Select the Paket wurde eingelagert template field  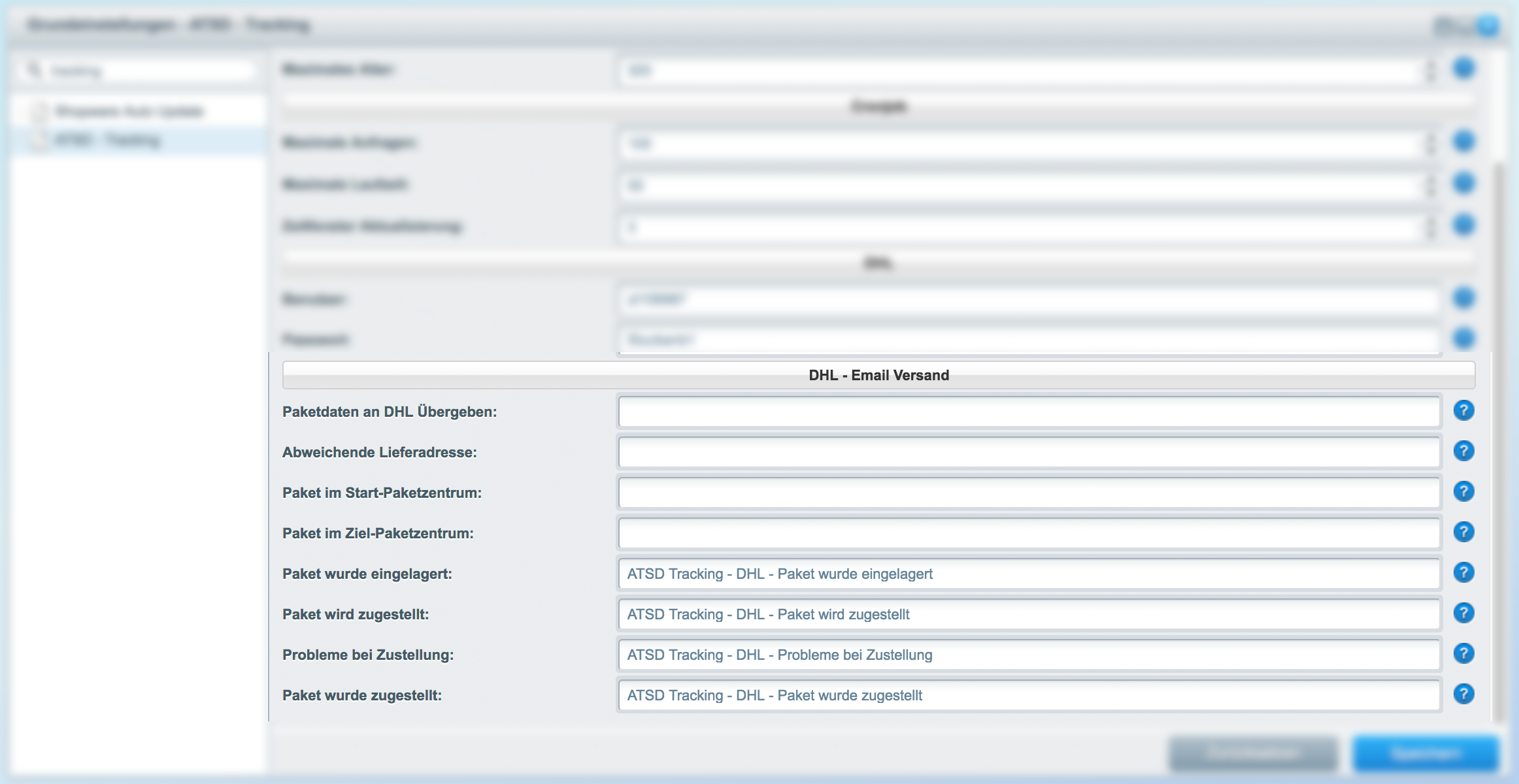(1029, 574)
